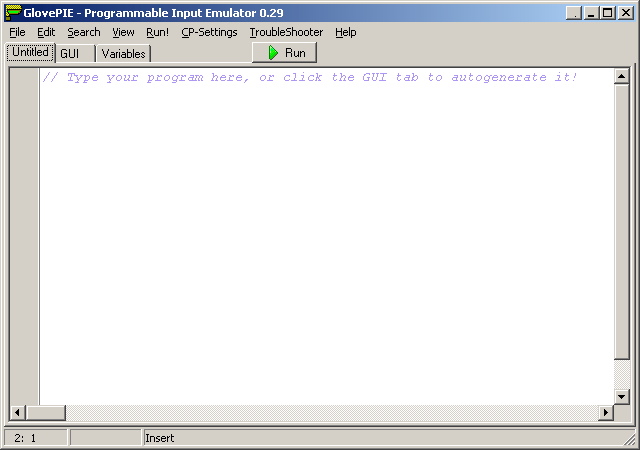Click the cursor position '2: 1' status
The image size is (640, 450).
click(x=36, y=438)
